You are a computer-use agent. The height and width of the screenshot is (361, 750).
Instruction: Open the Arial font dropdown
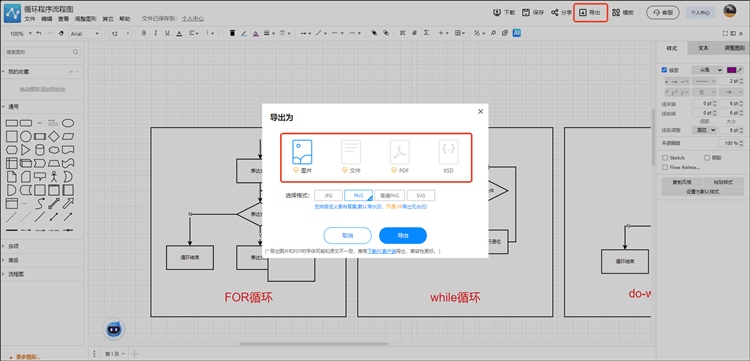click(85, 33)
